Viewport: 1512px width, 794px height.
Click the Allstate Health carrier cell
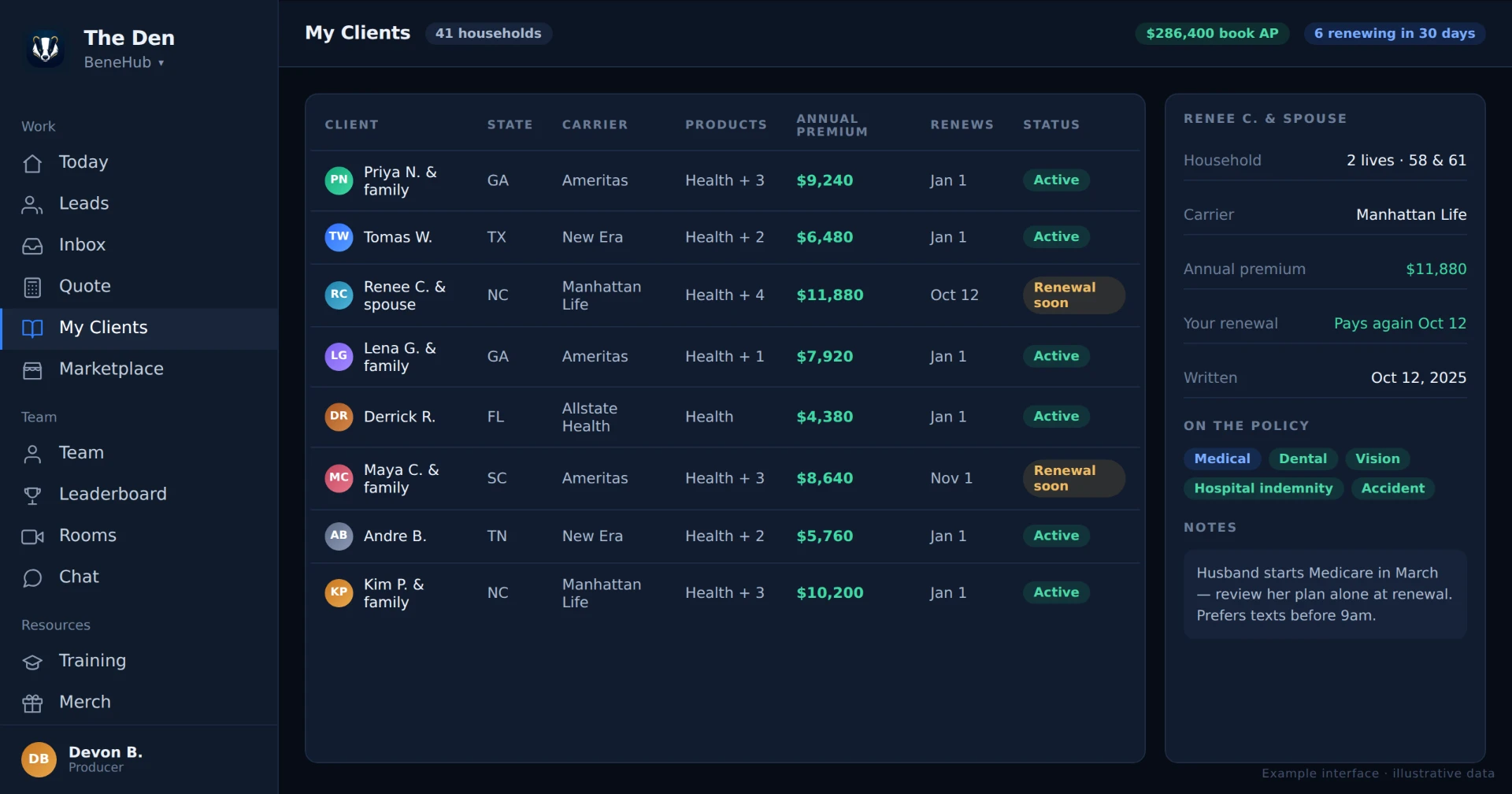pyautogui.click(x=590, y=417)
